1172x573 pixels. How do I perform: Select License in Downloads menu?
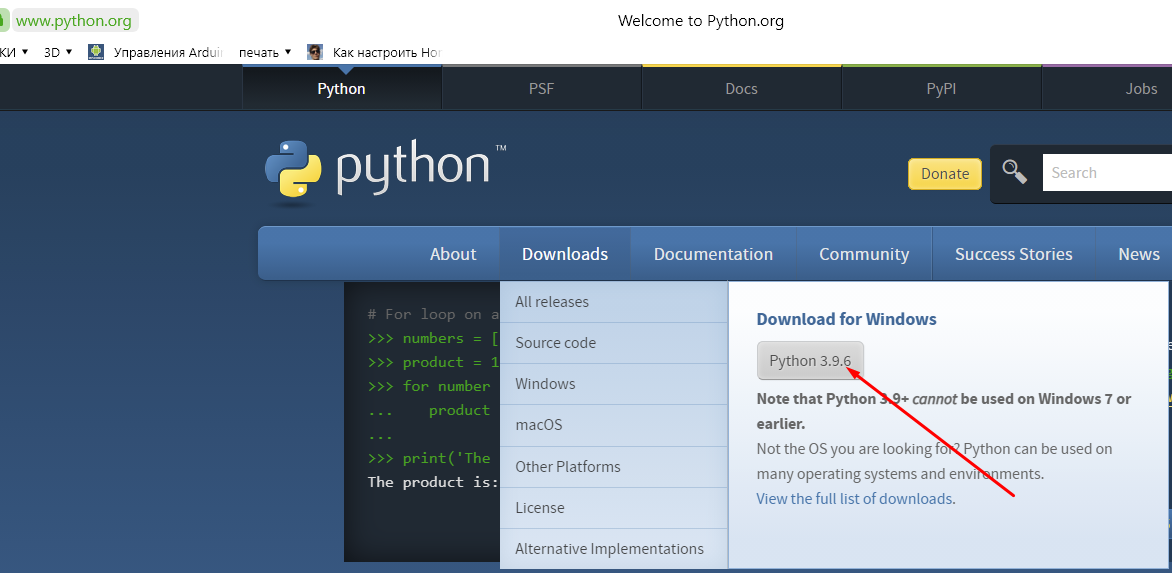click(614, 508)
